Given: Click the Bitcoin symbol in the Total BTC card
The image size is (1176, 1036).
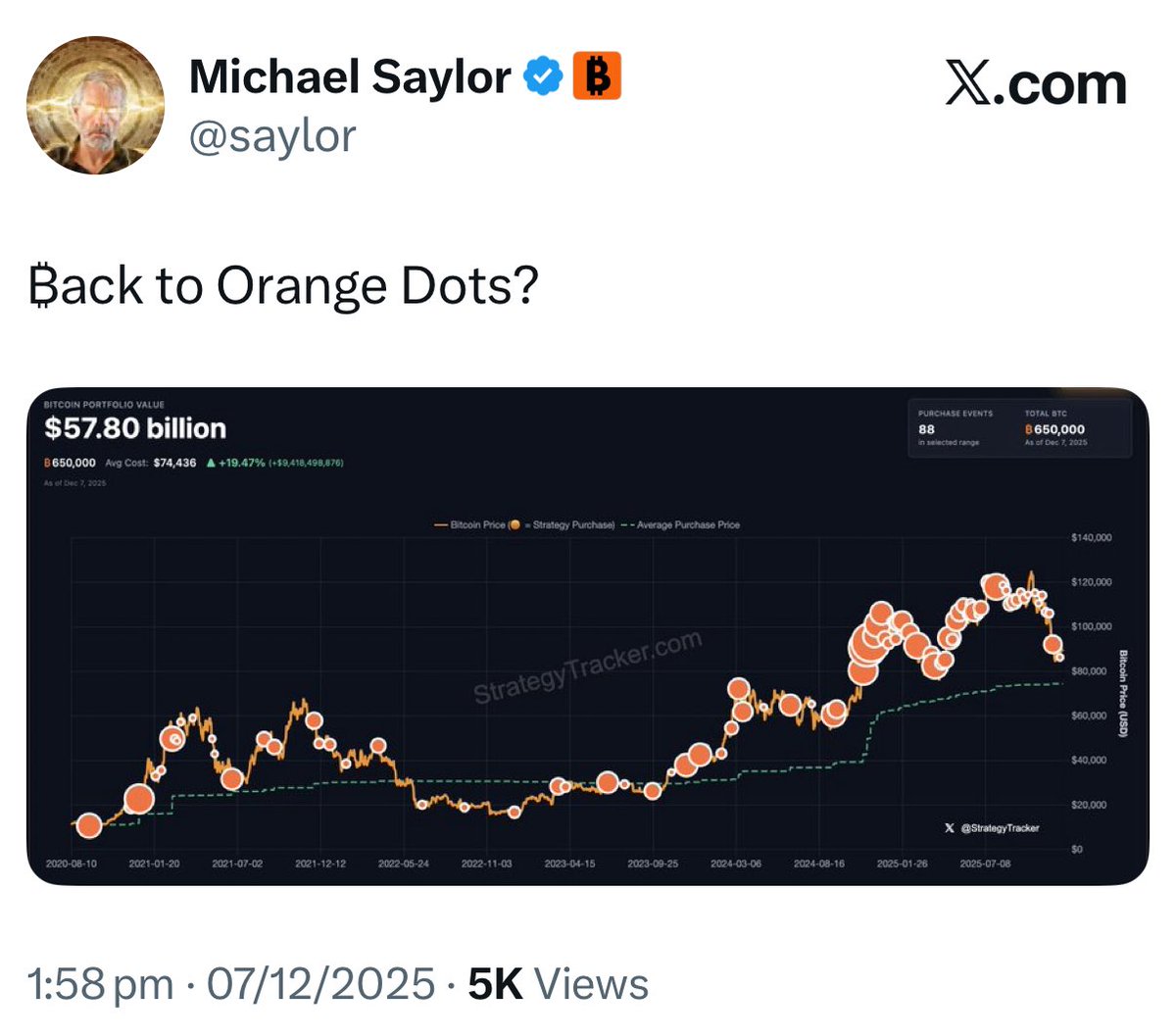Looking at the screenshot, I should (x=1028, y=429).
